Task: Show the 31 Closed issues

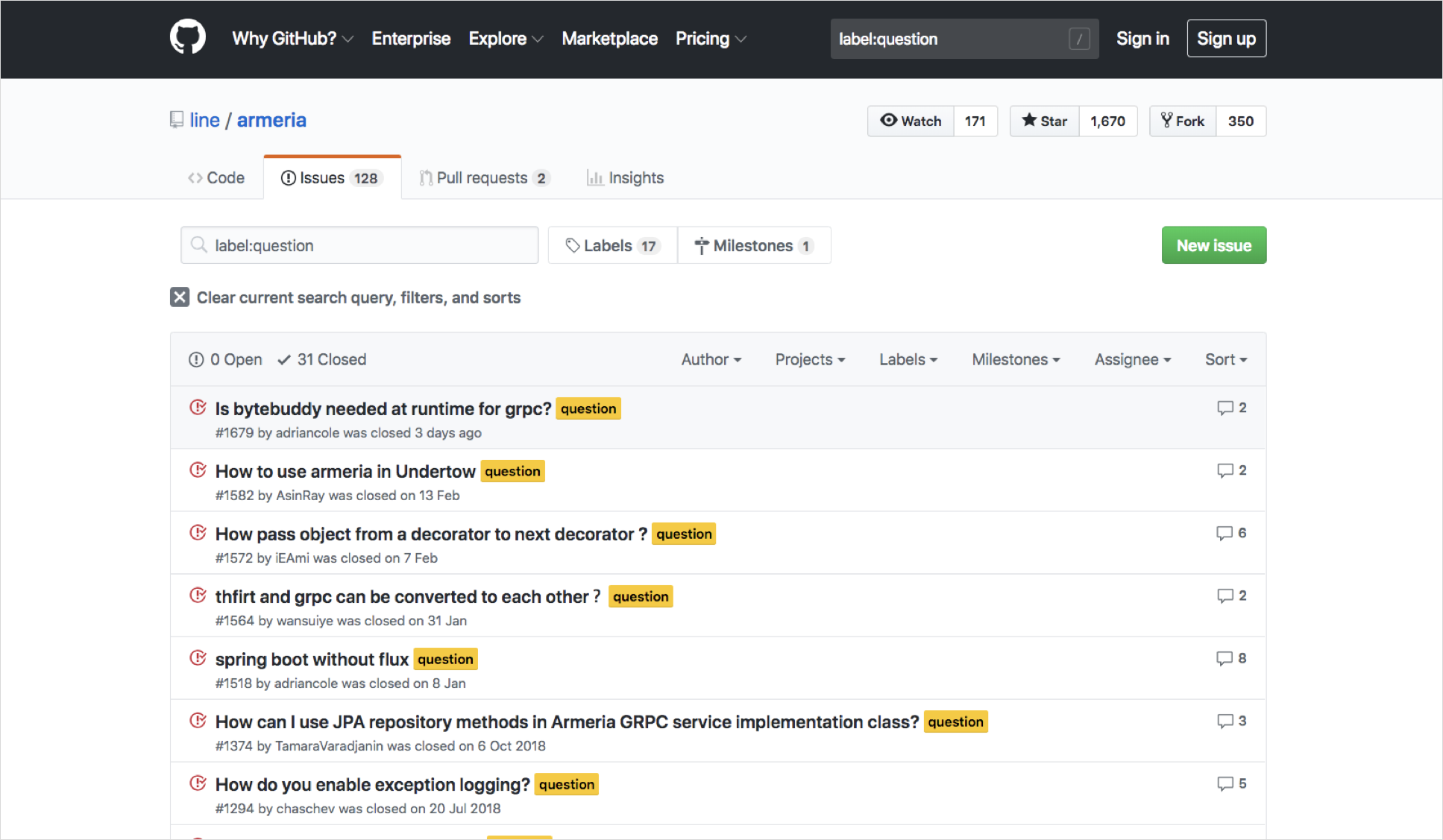Action: pos(322,359)
